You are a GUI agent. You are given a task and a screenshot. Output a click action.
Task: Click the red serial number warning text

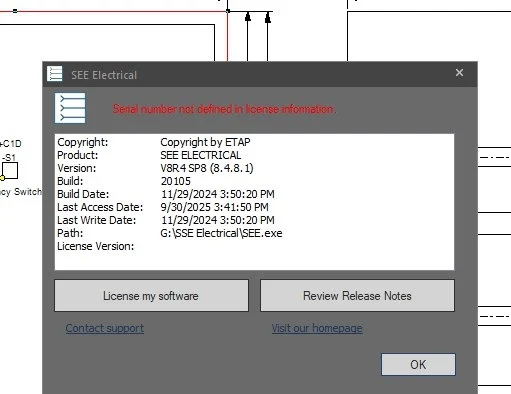click(x=224, y=109)
